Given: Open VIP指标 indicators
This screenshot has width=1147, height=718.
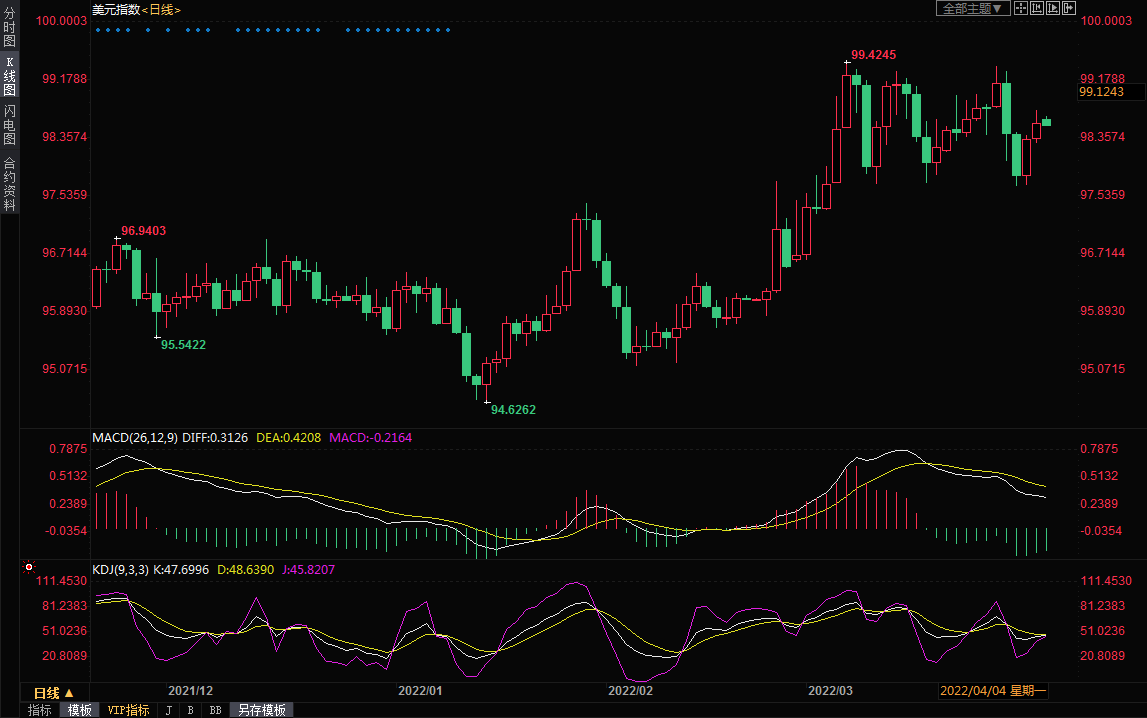Looking at the screenshot, I should [x=128, y=710].
